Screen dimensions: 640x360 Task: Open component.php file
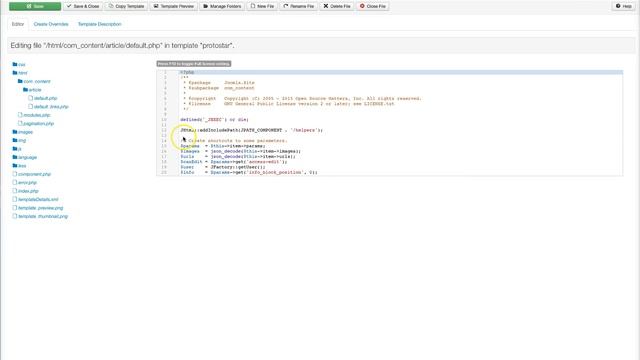pyautogui.click(x=32, y=174)
